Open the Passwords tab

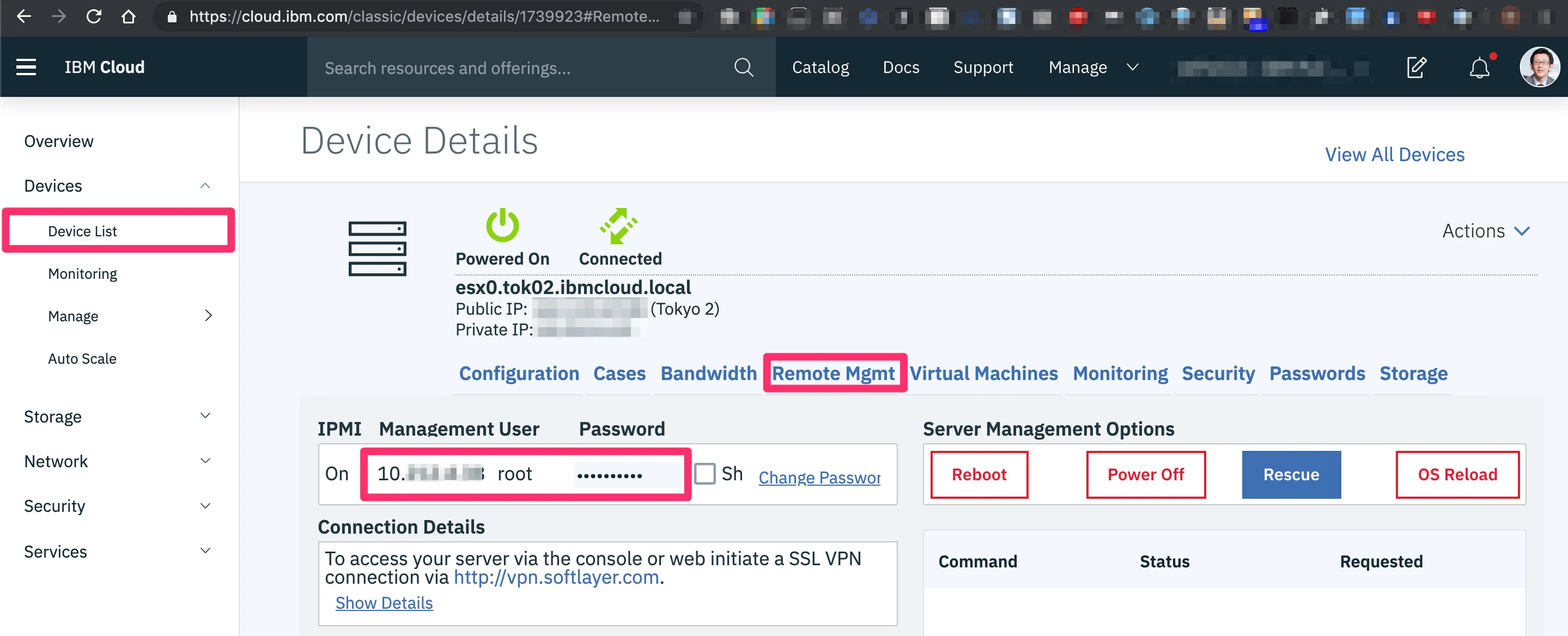[1317, 374]
